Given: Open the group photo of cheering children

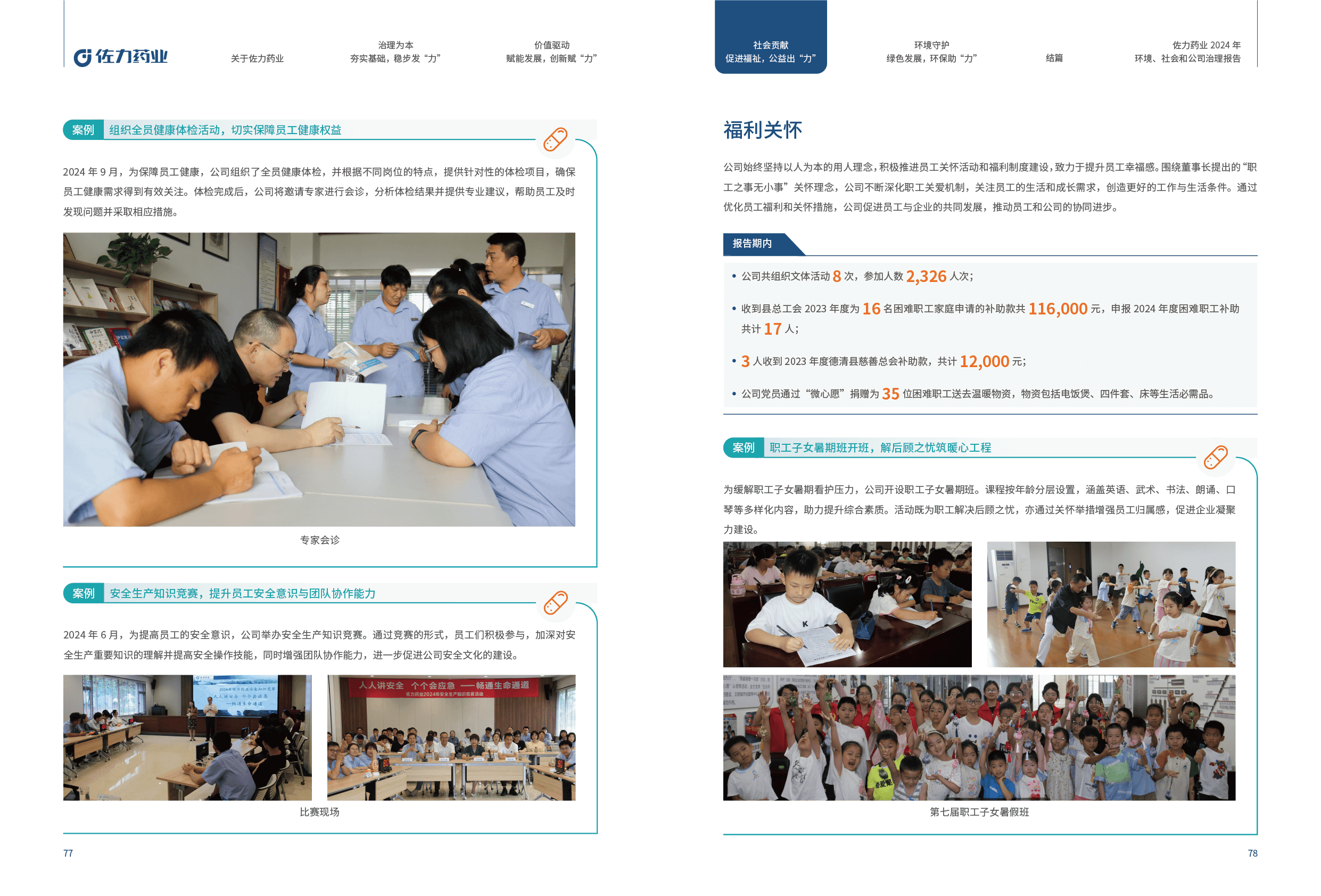Looking at the screenshot, I should pos(979,737).
